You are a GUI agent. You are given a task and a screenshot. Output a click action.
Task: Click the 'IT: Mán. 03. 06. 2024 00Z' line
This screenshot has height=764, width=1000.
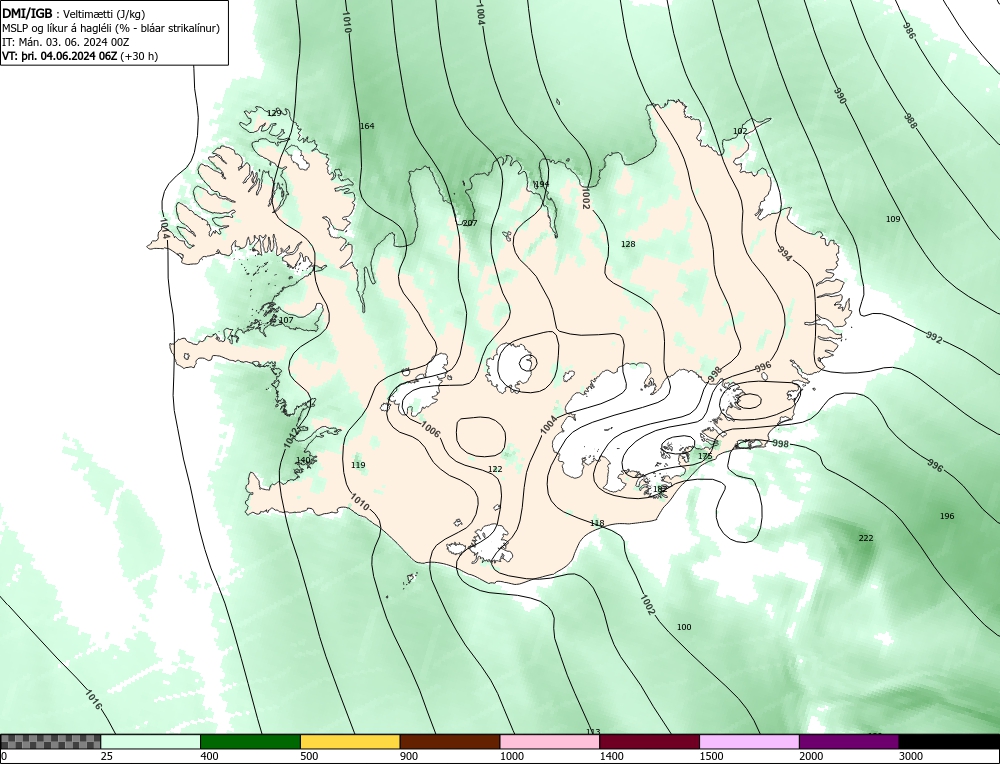coord(66,42)
